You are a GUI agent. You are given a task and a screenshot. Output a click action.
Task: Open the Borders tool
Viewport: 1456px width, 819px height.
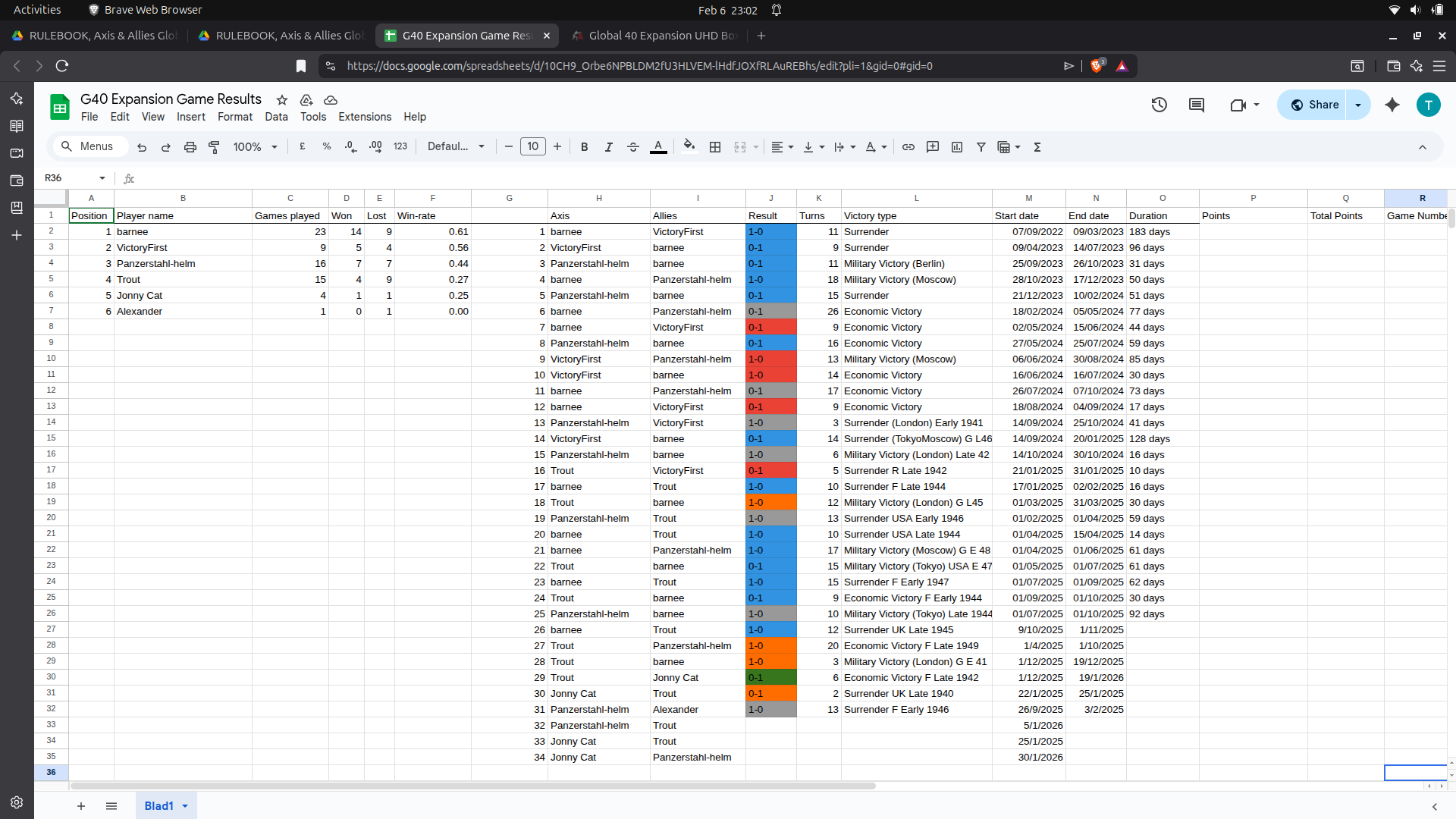[x=714, y=146]
